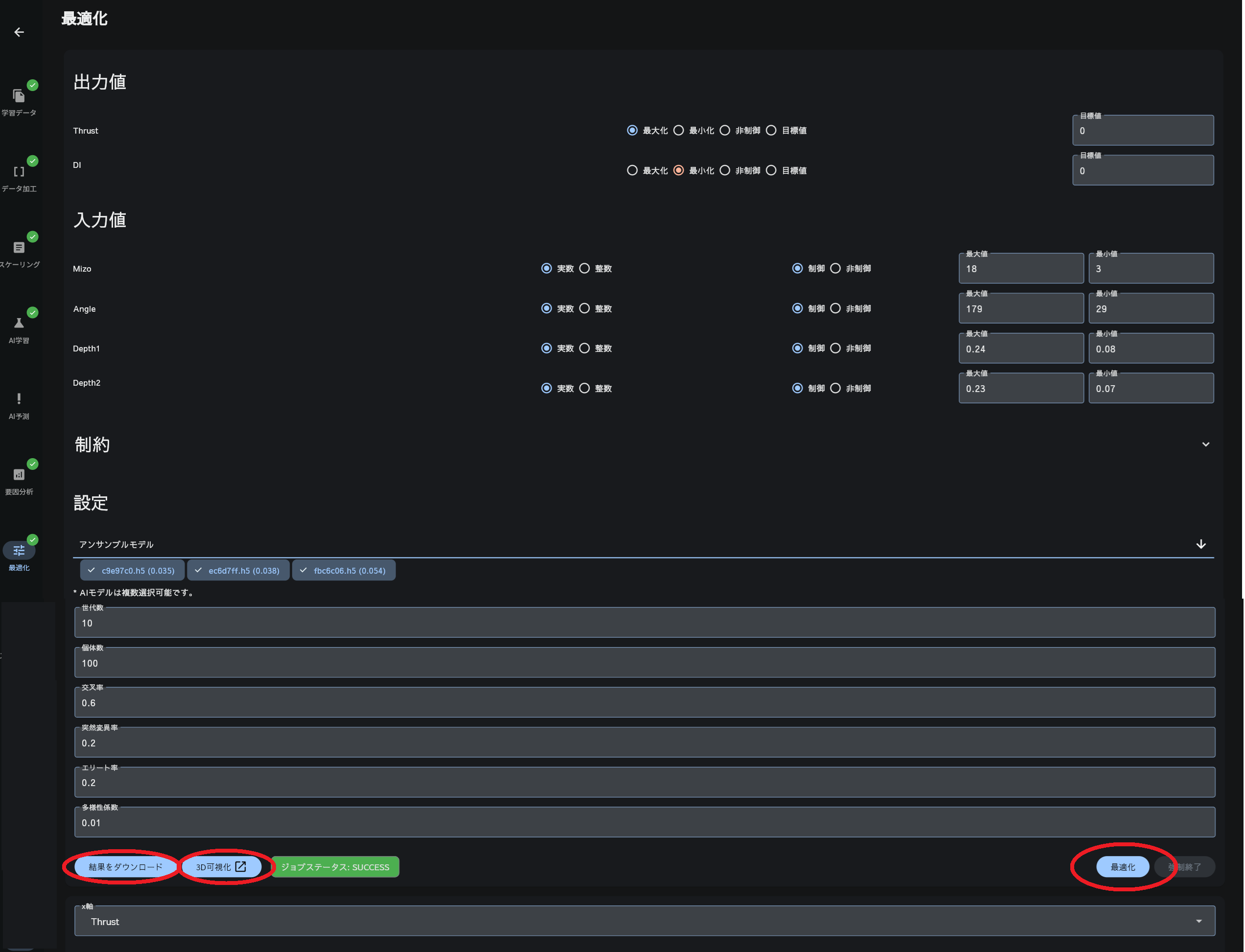Select 最小化 radio for Thrust

click(679, 130)
